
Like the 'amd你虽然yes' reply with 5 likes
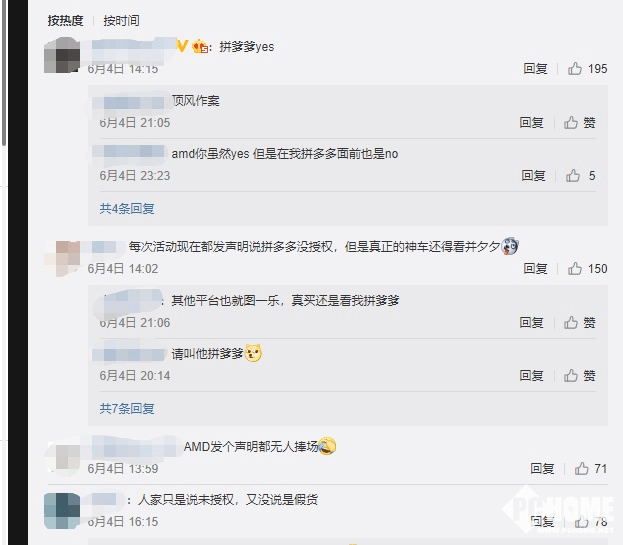click(573, 176)
